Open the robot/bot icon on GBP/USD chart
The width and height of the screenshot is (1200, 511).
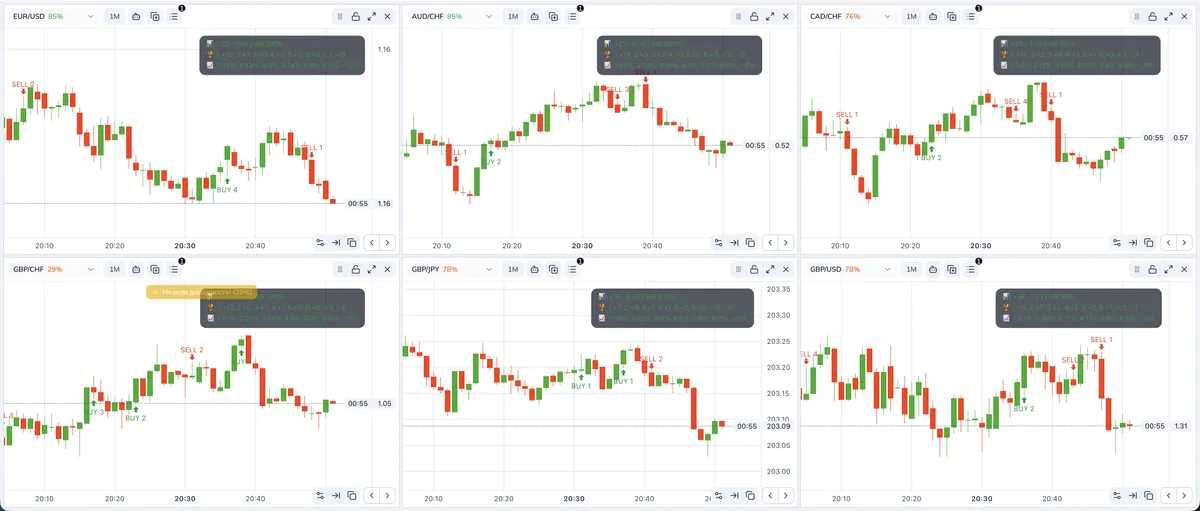[933, 269]
